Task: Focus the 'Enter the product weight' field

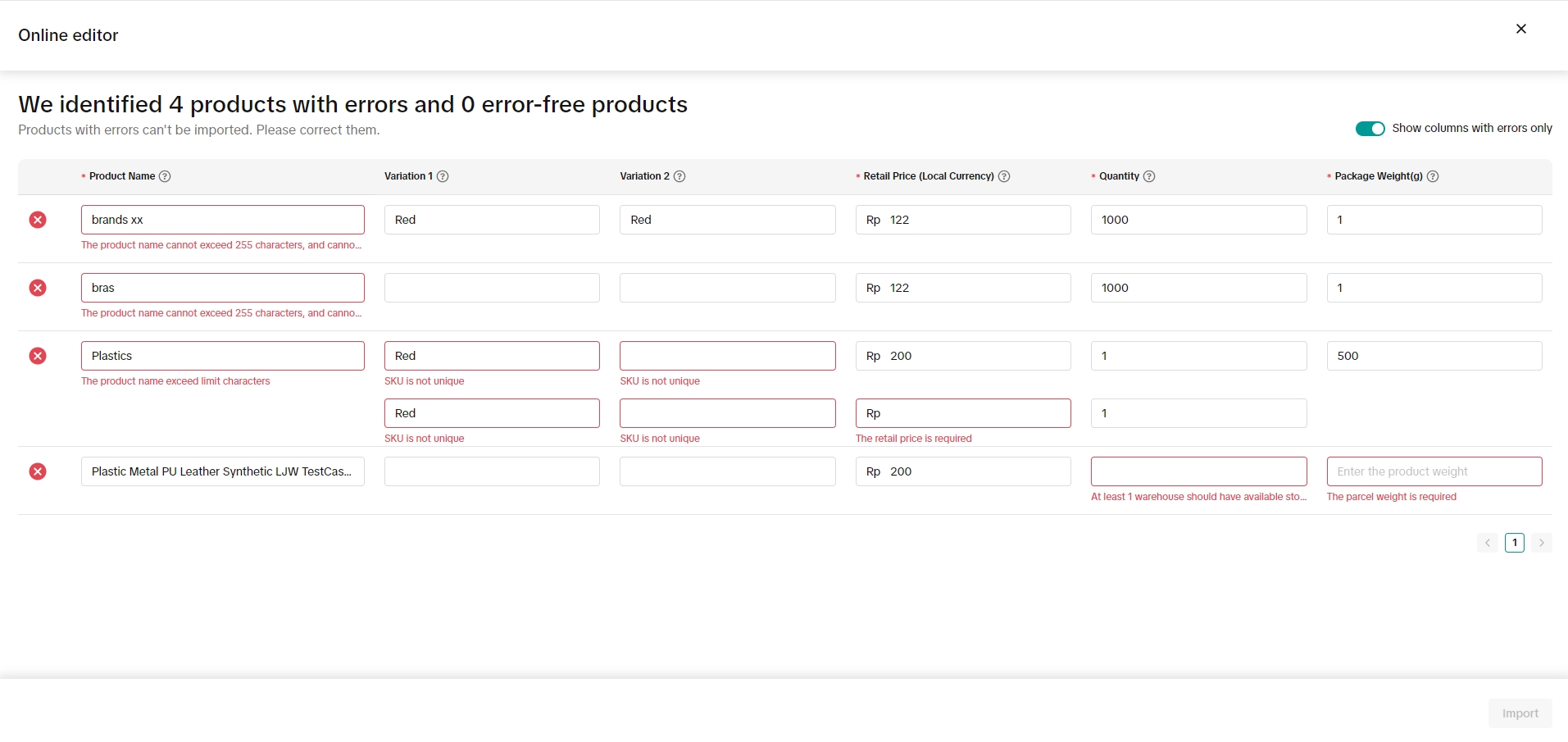Action: coord(1434,471)
